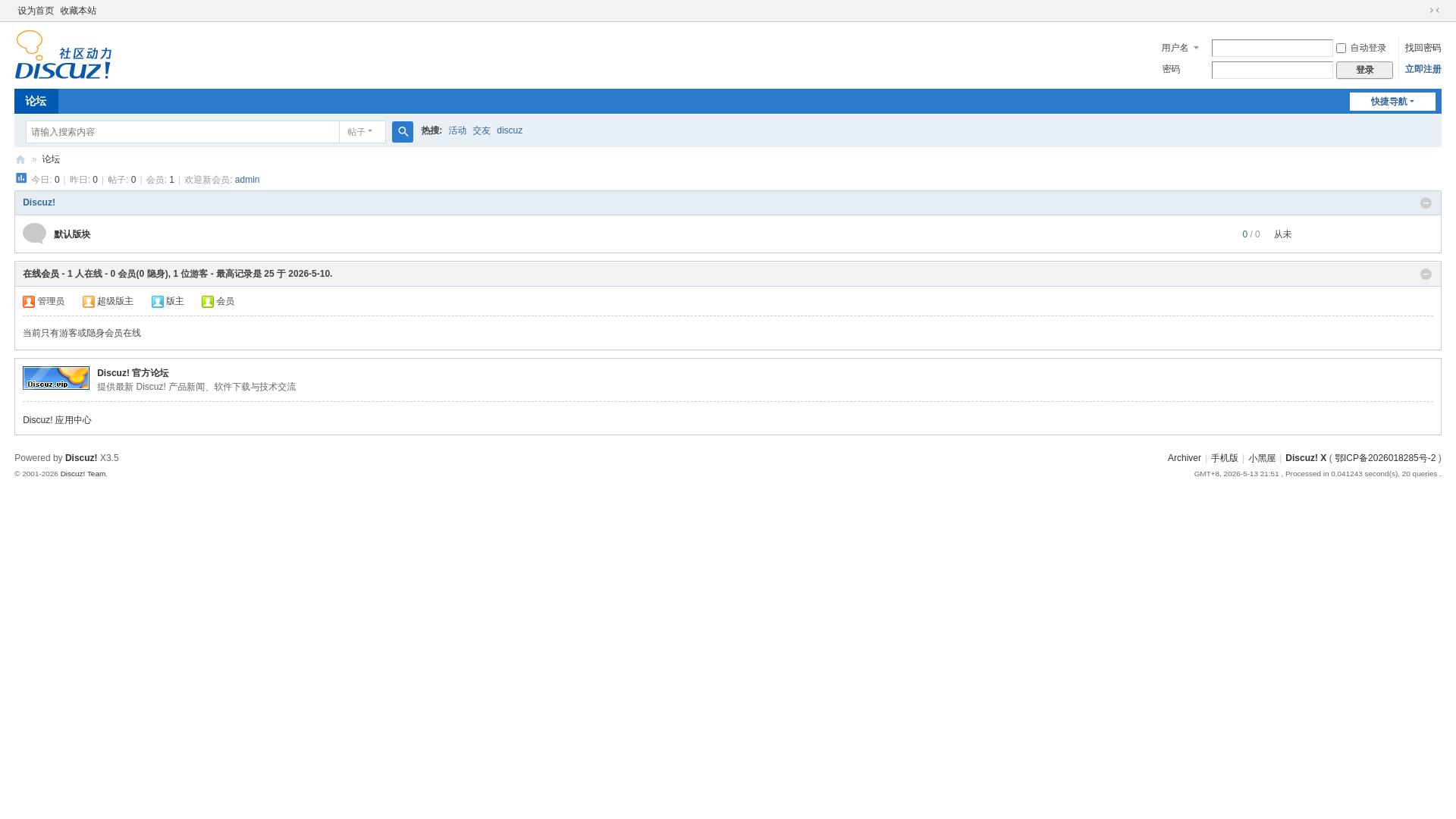Enable the 自动登录 checkbox

tap(1341, 49)
